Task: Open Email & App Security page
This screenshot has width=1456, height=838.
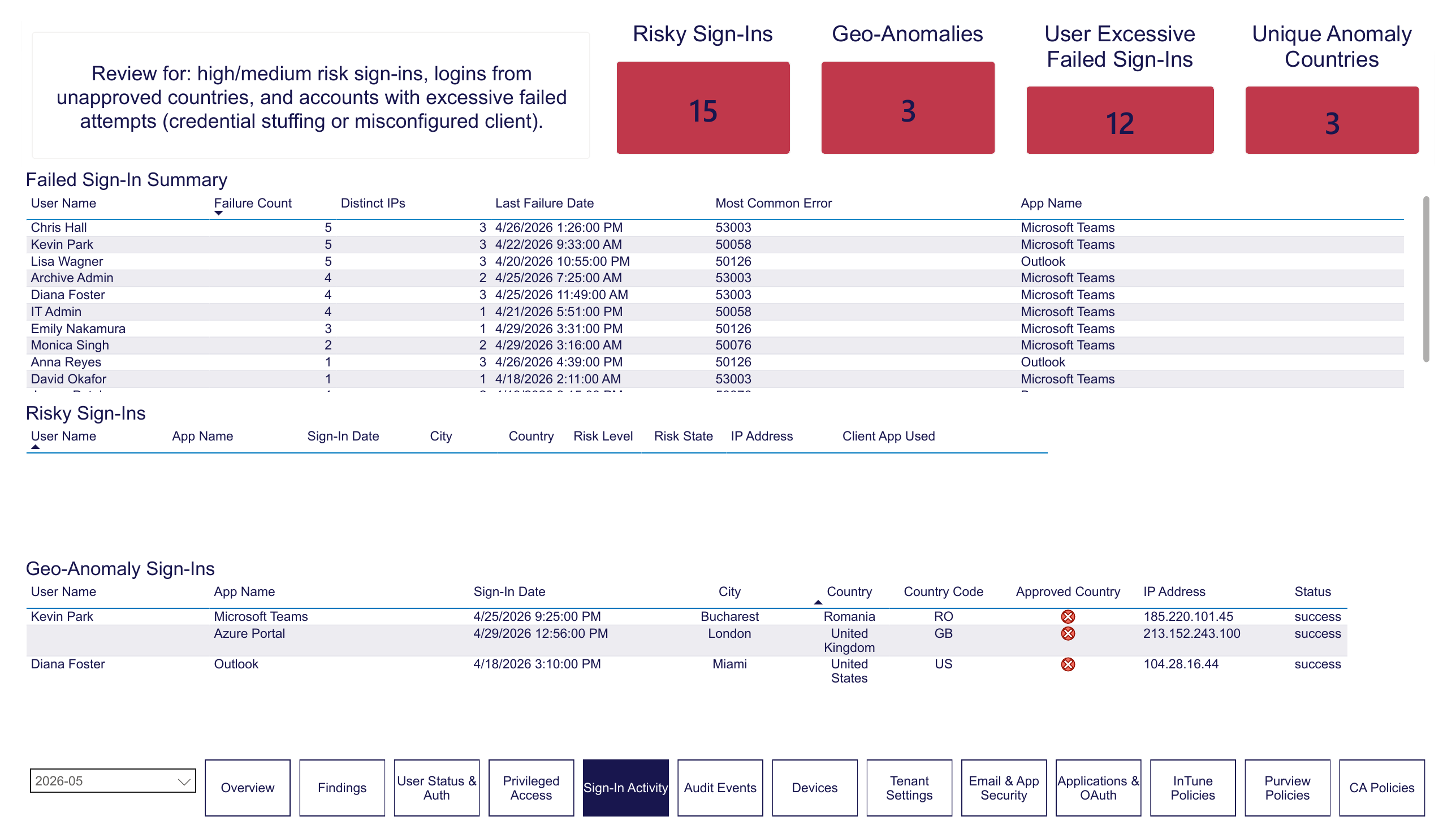Action: pos(1003,787)
